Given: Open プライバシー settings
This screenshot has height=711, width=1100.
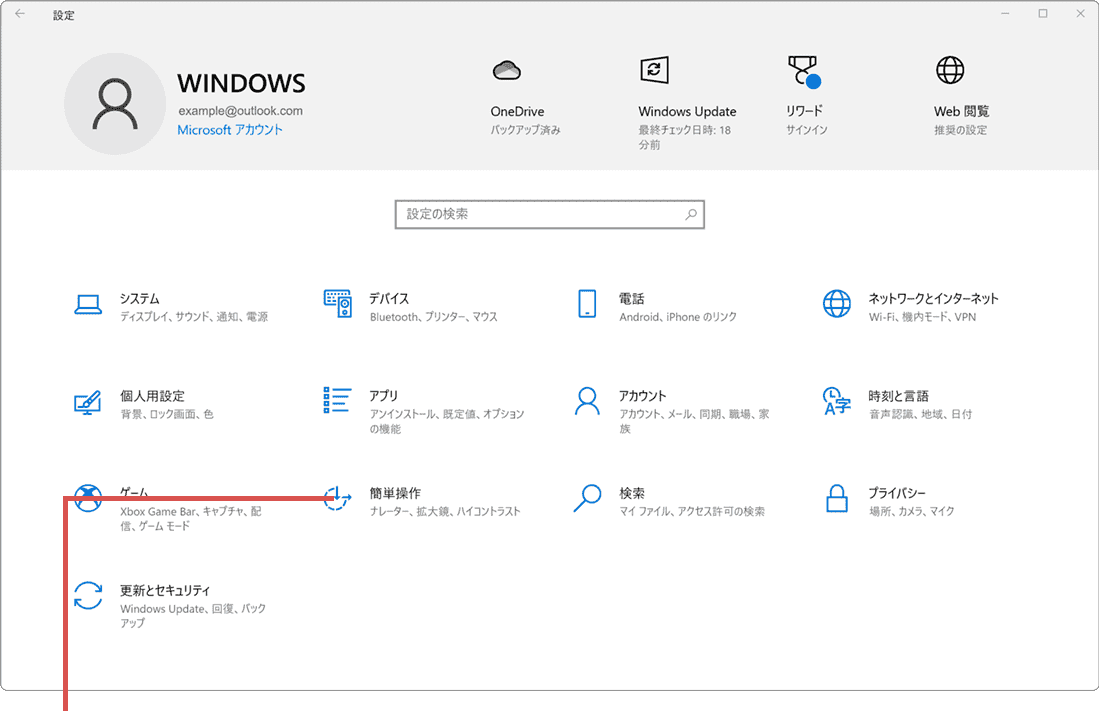Looking at the screenshot, I should [x=900, y=500].
